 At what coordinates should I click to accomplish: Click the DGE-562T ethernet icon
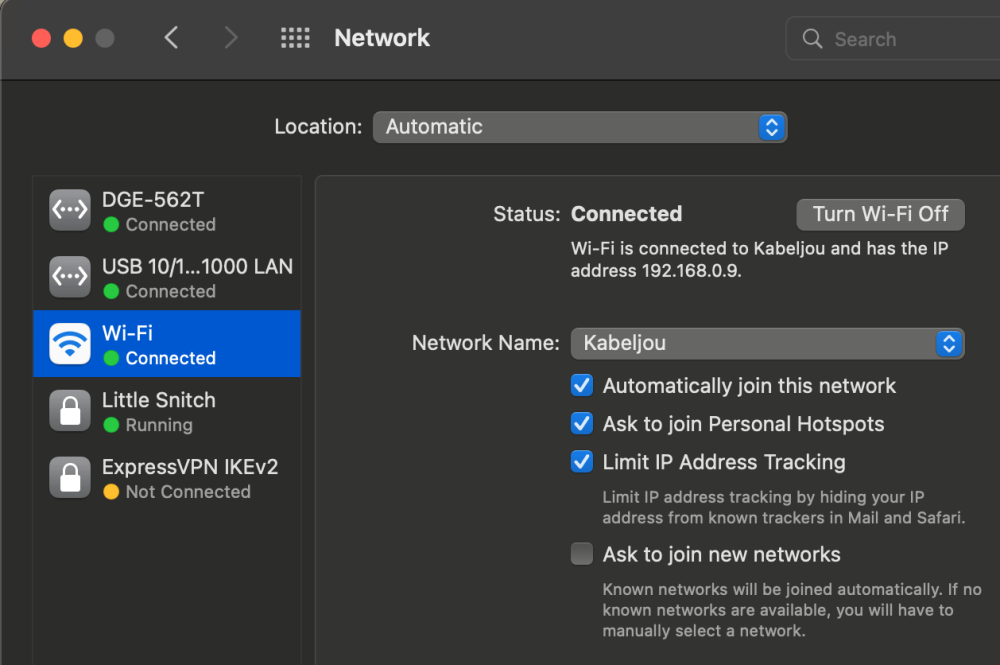coord(70,210)
